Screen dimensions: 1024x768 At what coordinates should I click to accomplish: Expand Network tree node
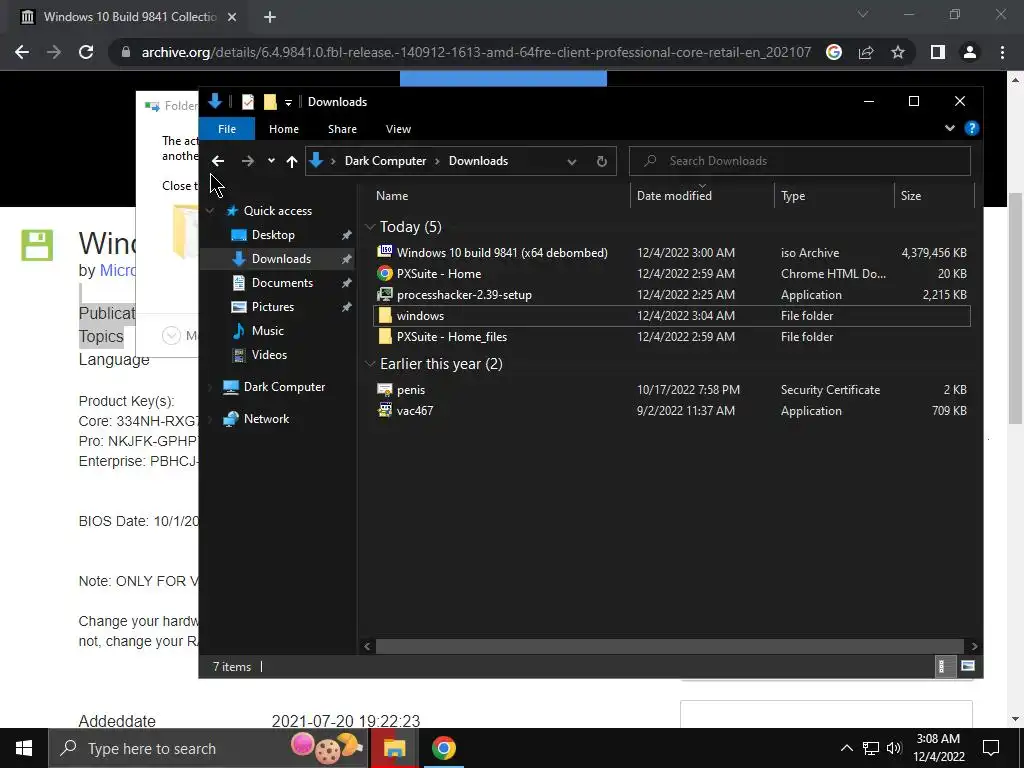210,419
